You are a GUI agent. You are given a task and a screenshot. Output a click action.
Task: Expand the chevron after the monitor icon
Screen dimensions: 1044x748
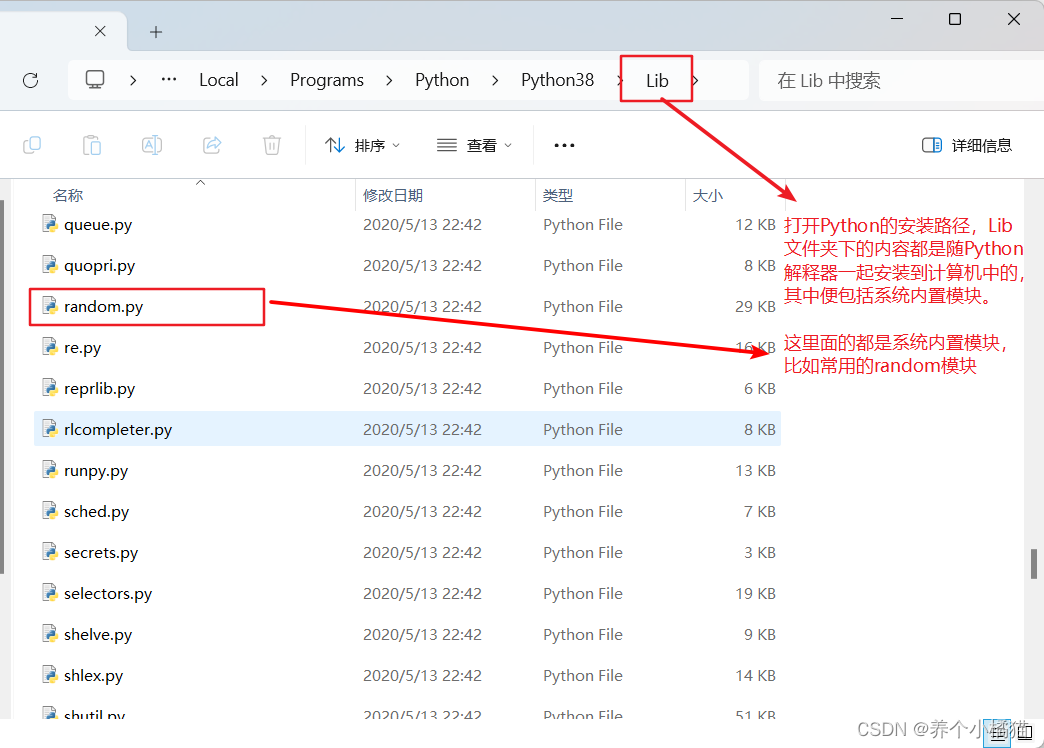[133, 81]
